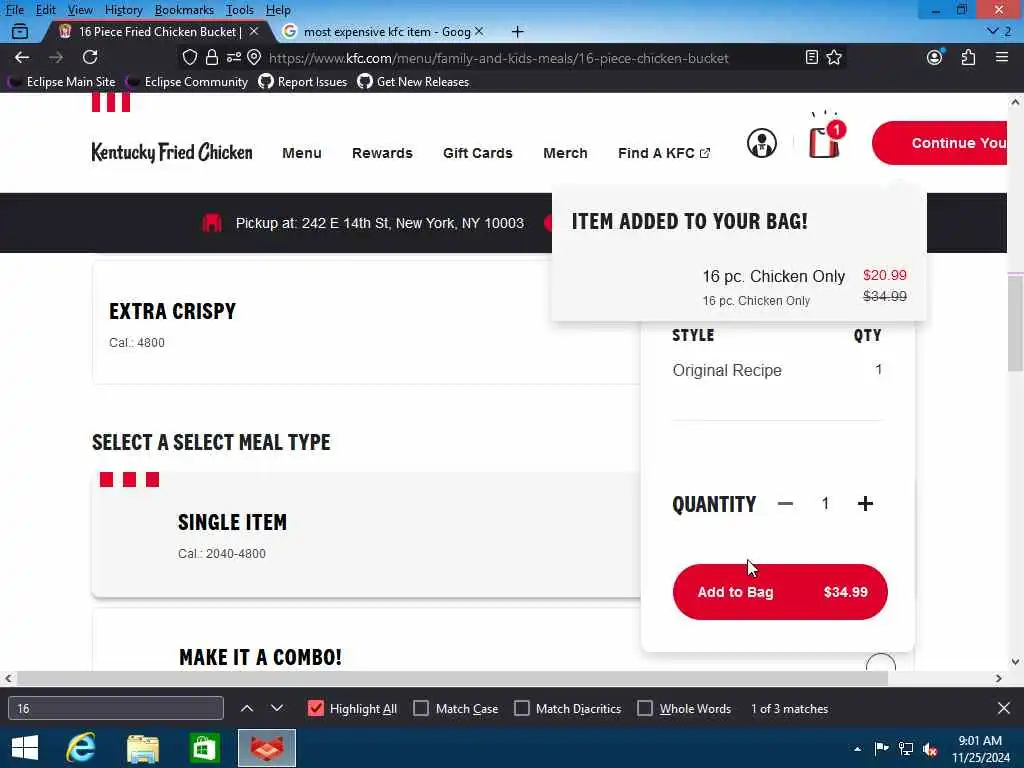Close the find bar with the X icon
The height and width of the screenshot is (768, 1024).
point(1004,708)
